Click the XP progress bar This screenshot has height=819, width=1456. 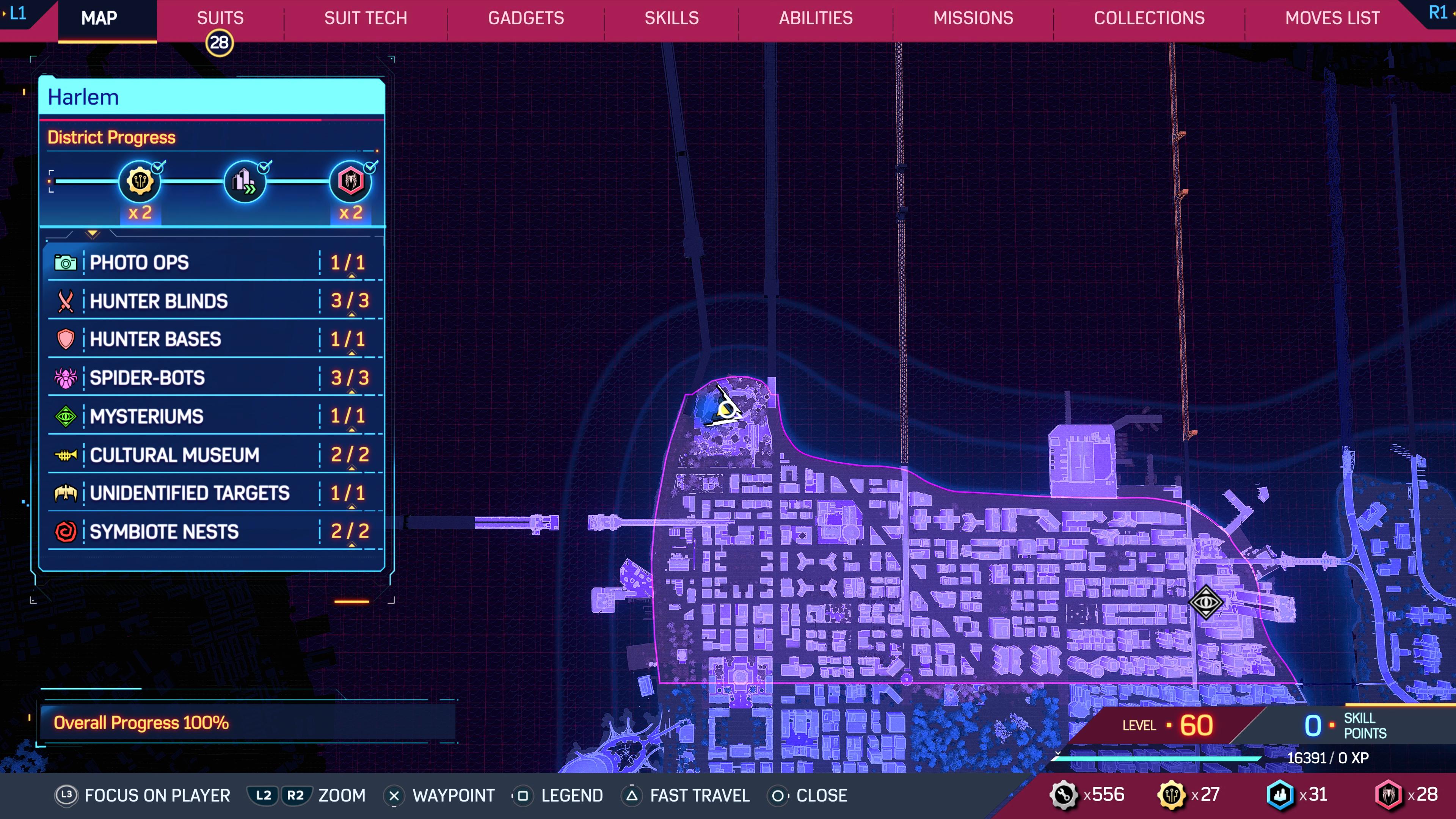(1156, 758)
